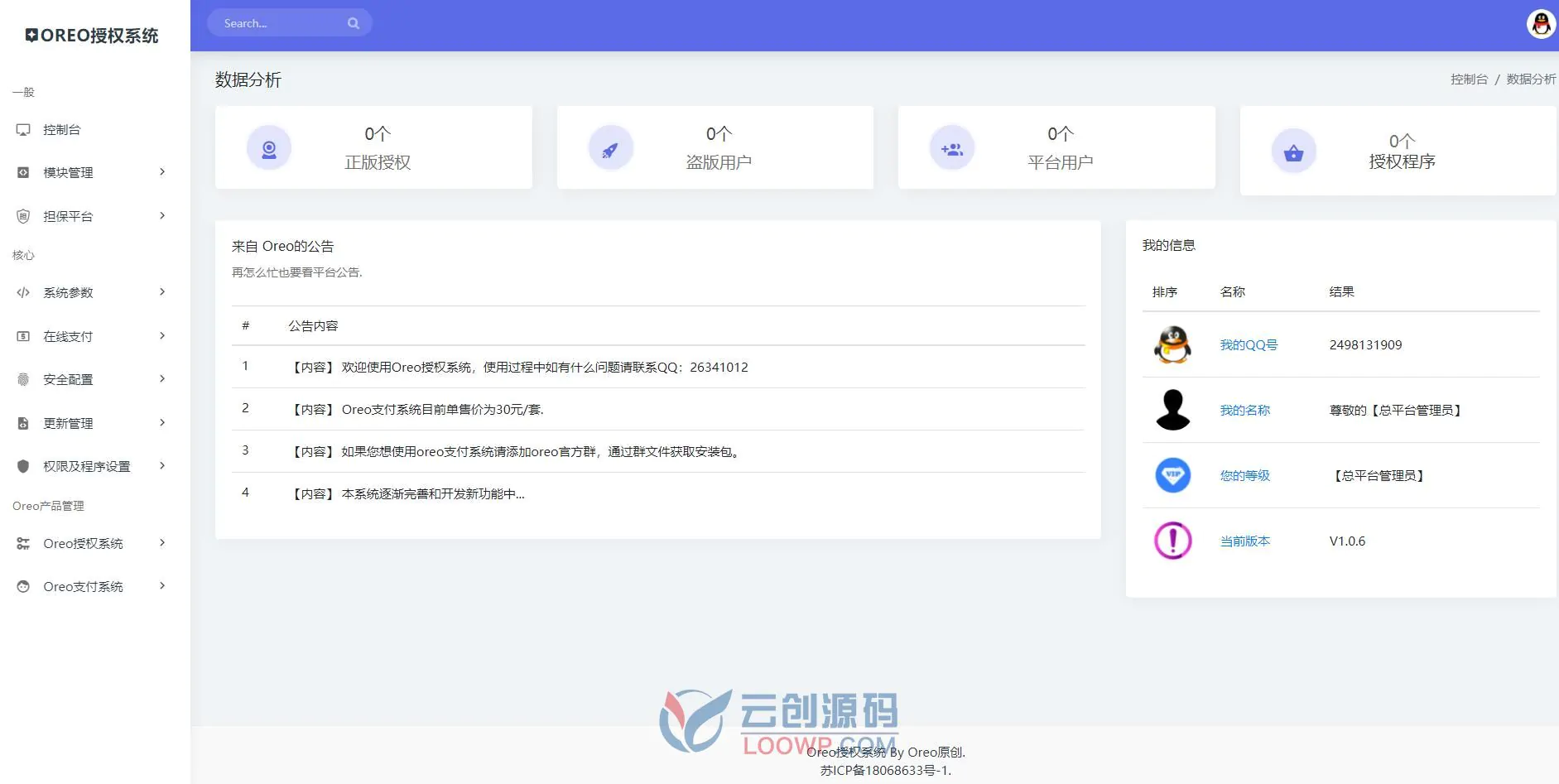
Task: Click the blue VIP diamond icon
Action: [1172, 475]
